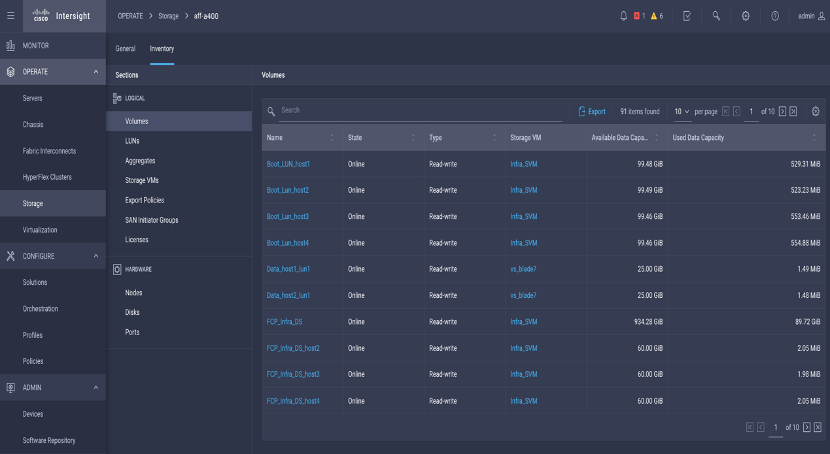Sort table by the Name column
The height and width of the screenshot is (454, 830).
pyautogui.click(x=275, y=137)
